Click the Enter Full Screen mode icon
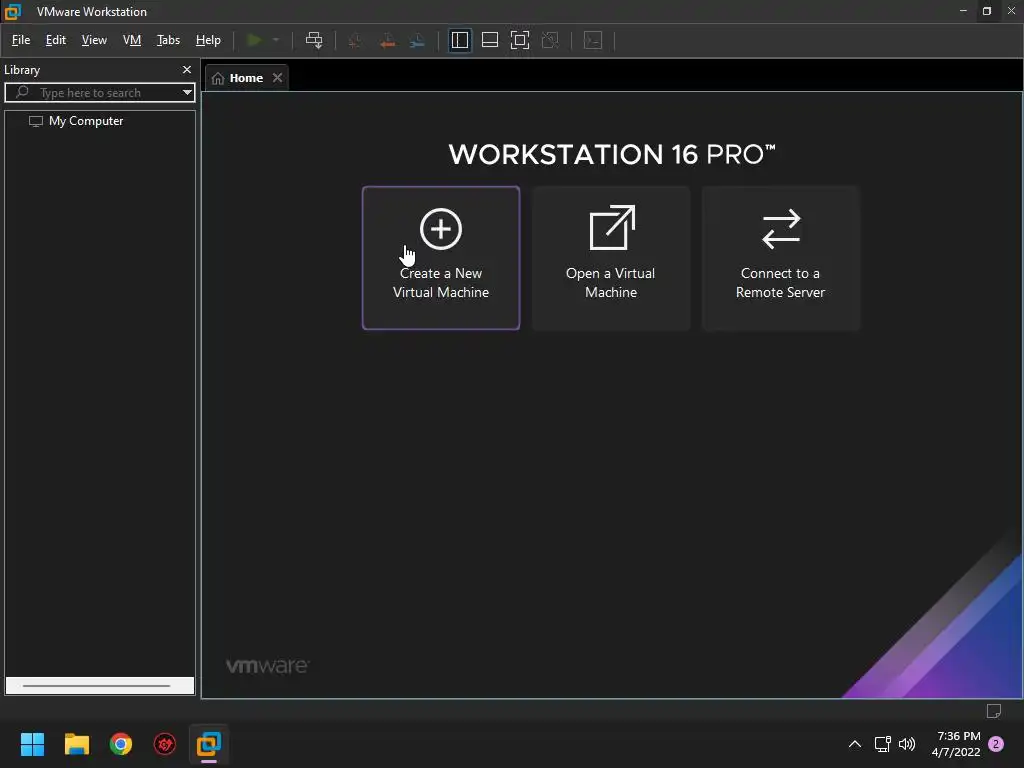Image resolution: width=1024 pixels, height=768 pixels. click(520, 40)
